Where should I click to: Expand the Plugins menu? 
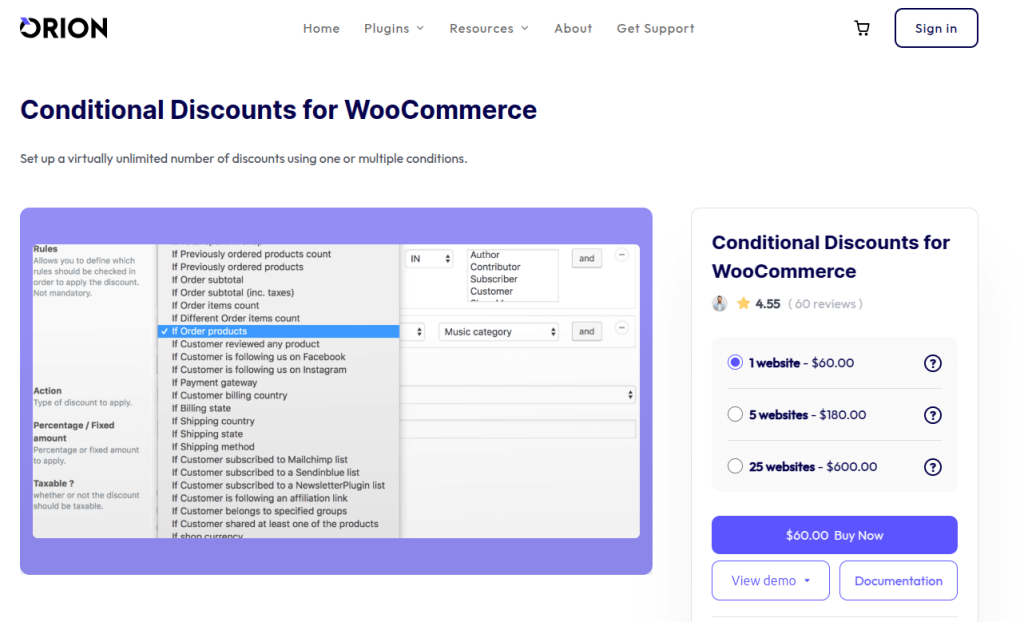[394, 28]
